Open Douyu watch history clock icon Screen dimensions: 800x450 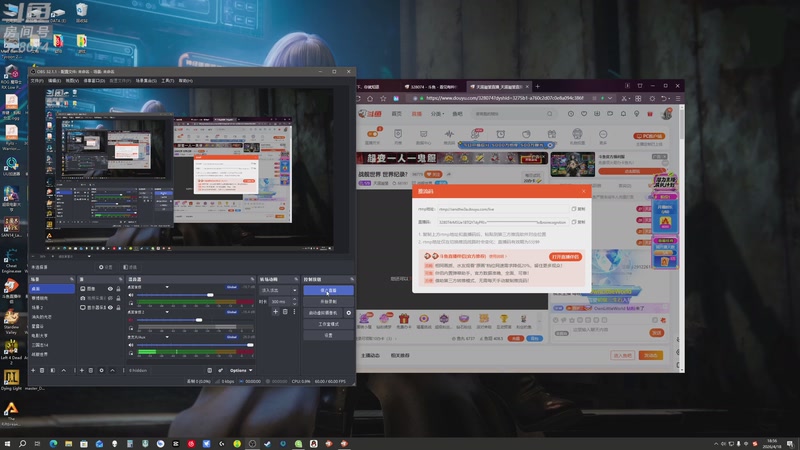(570, 114)
